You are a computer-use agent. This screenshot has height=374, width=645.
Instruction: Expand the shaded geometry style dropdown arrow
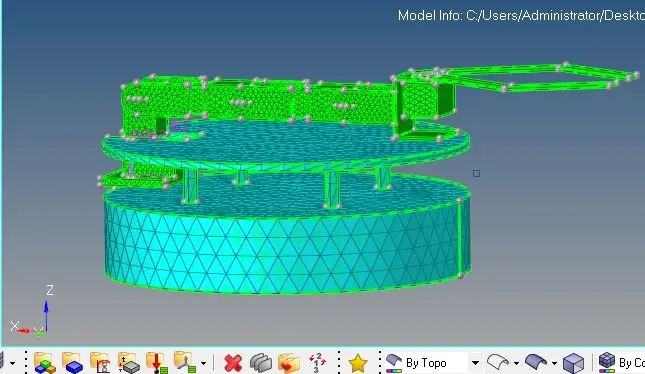[x=554, y=363]
